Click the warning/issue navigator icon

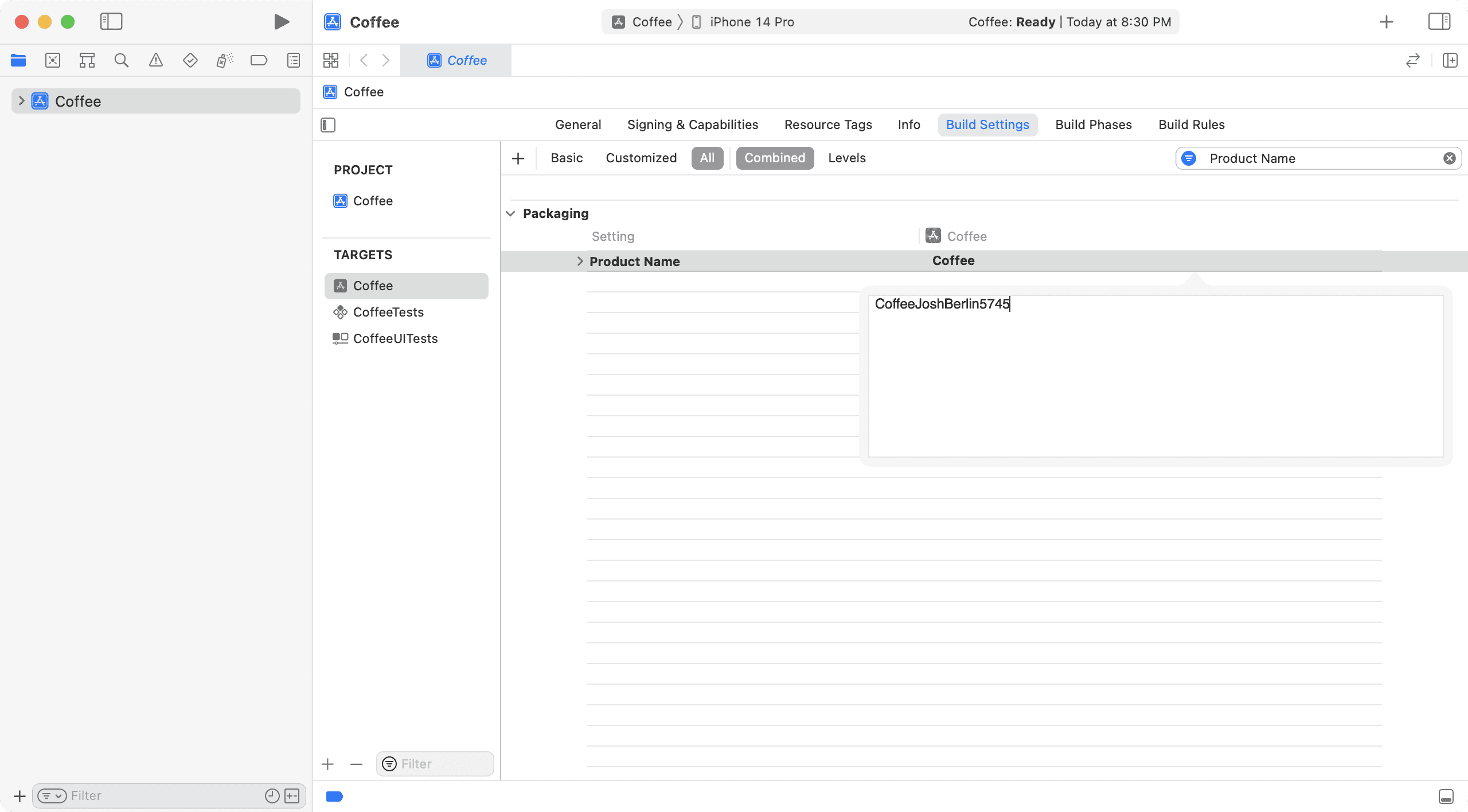click(x=155, y=60)
